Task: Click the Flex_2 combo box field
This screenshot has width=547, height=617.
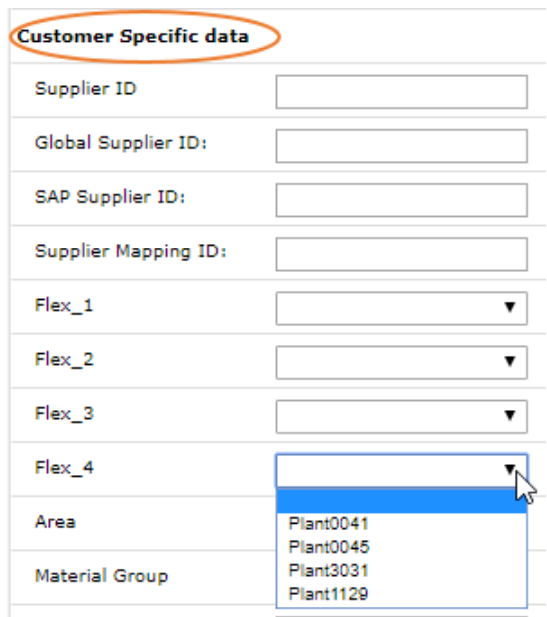Action: tap(401, 362)
